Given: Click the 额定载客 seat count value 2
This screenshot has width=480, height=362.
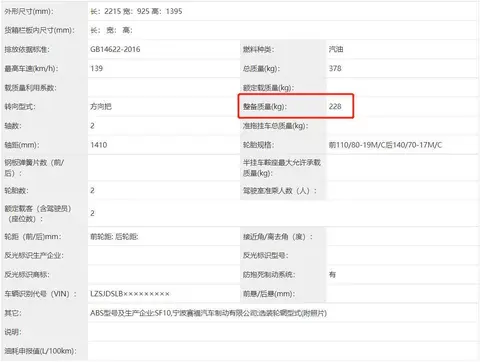Looking at the screenshot, I should click(x=92, y=213).
